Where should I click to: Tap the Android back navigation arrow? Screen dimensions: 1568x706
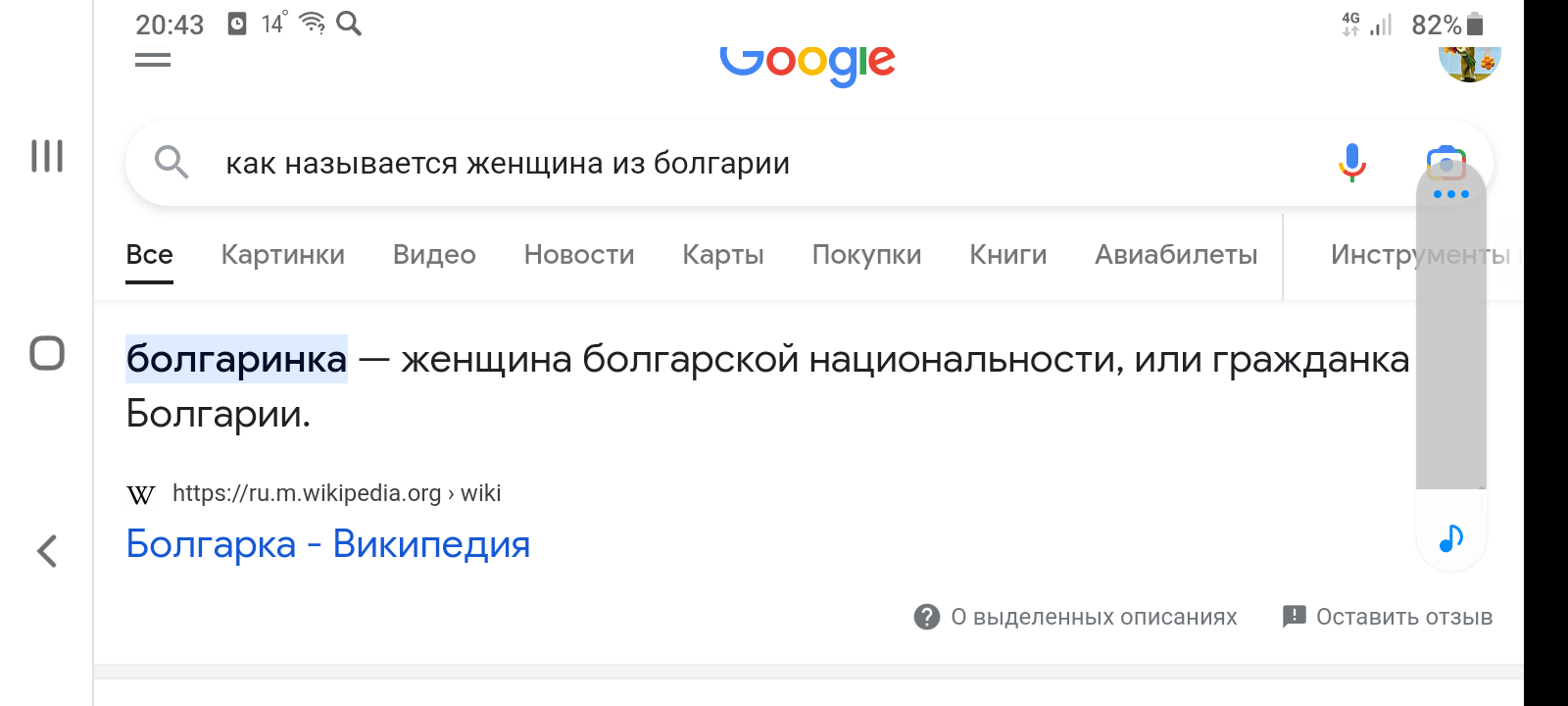pyautogui.click(x=47, y=551)
